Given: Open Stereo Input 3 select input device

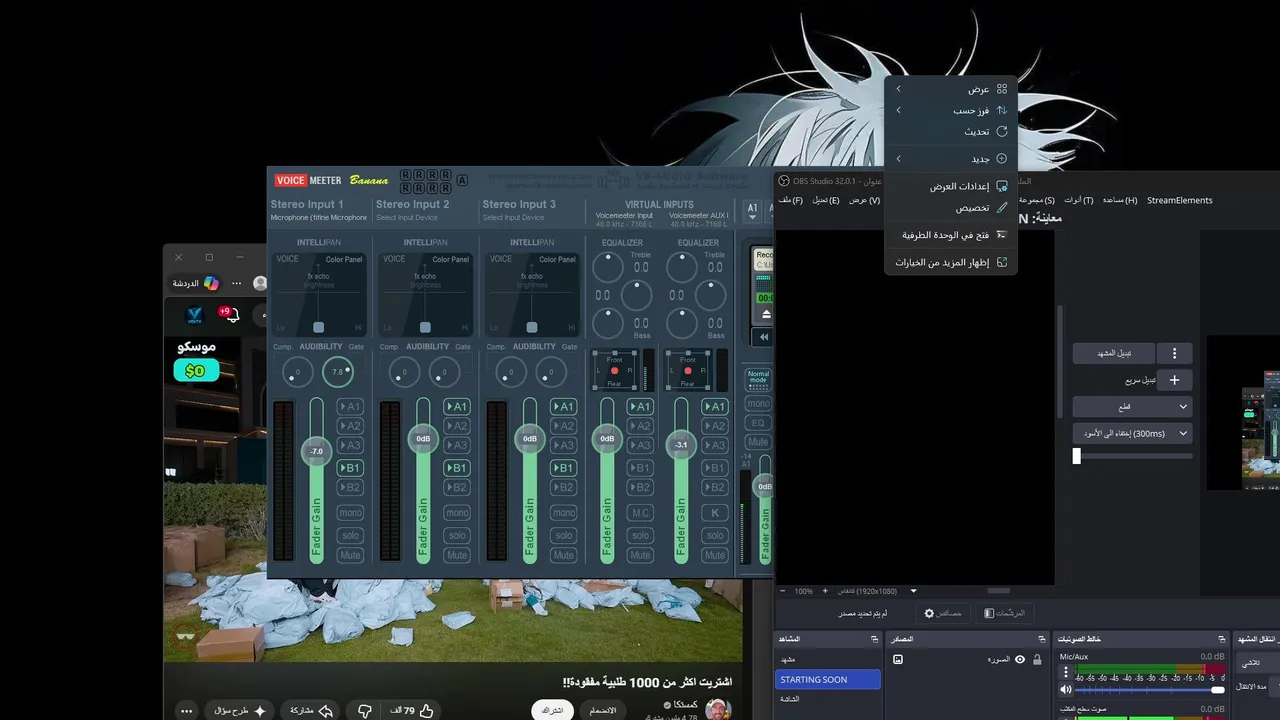Looking at the screenshot, I should (x=513, y=217).
